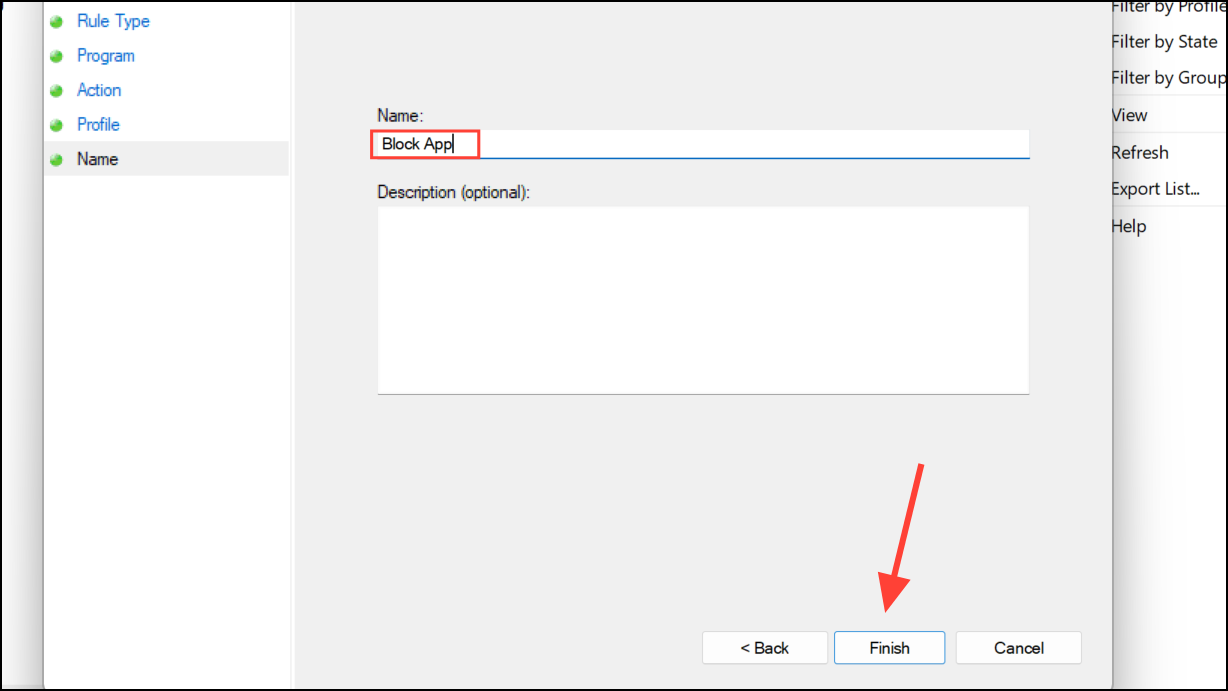The image size is (1228, 691).
Task: Click the Finish button
Action: pos(889,648)
